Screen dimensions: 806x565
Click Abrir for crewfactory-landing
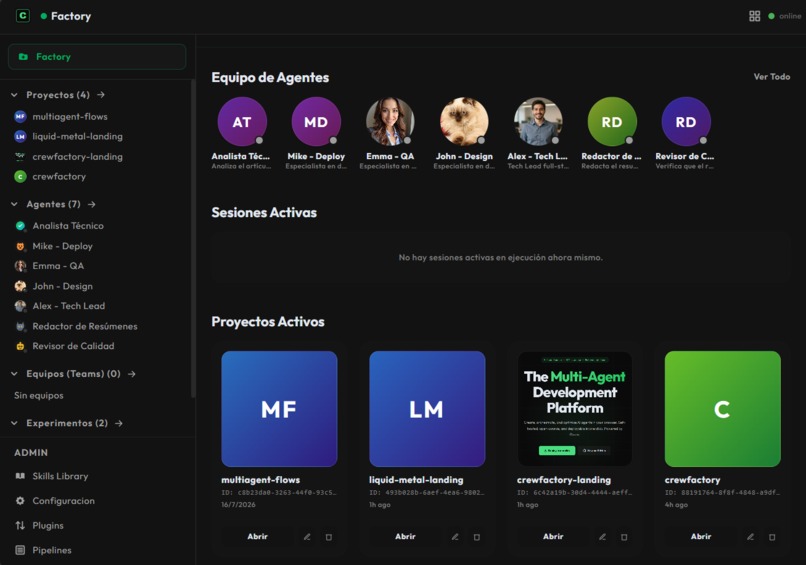[x=553, y=536]
